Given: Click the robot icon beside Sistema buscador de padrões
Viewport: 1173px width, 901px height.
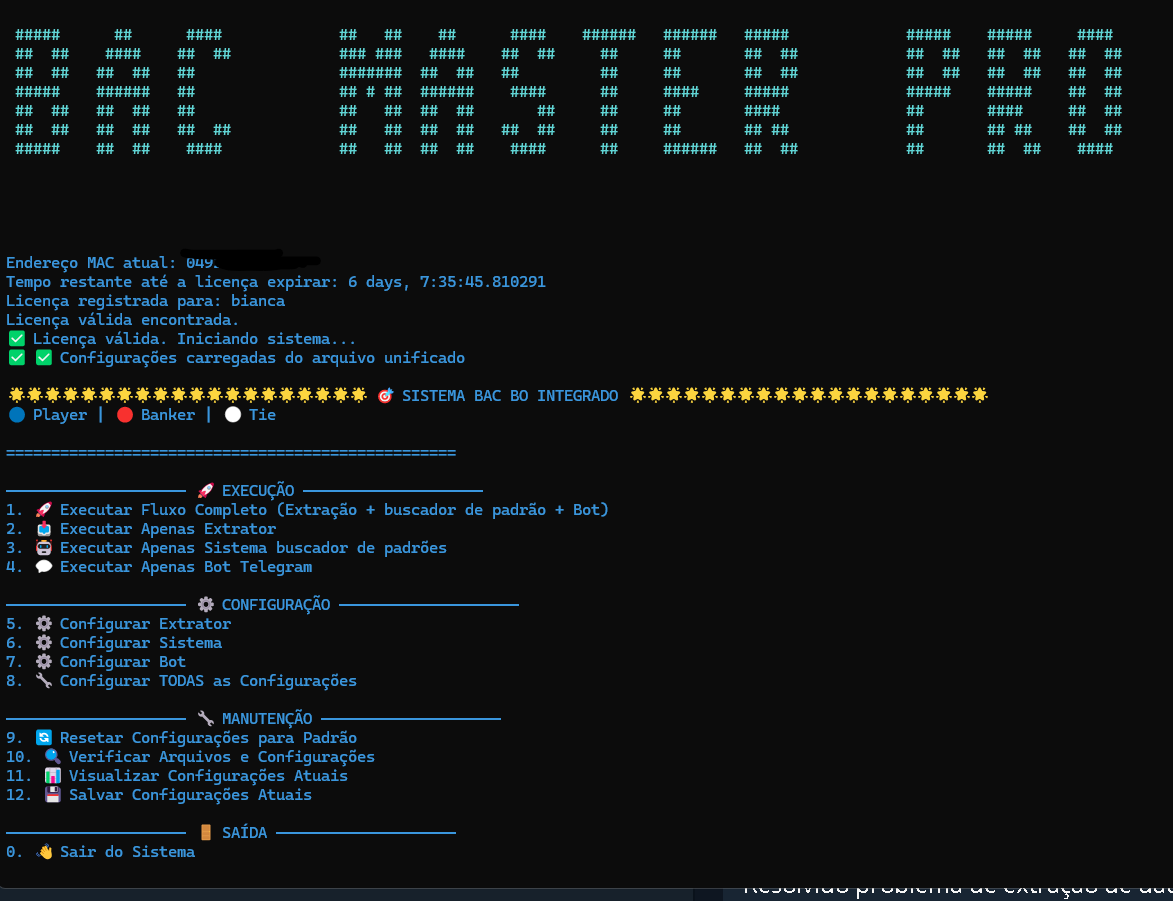Looking at the screenshot, I should tap(43, 548).
